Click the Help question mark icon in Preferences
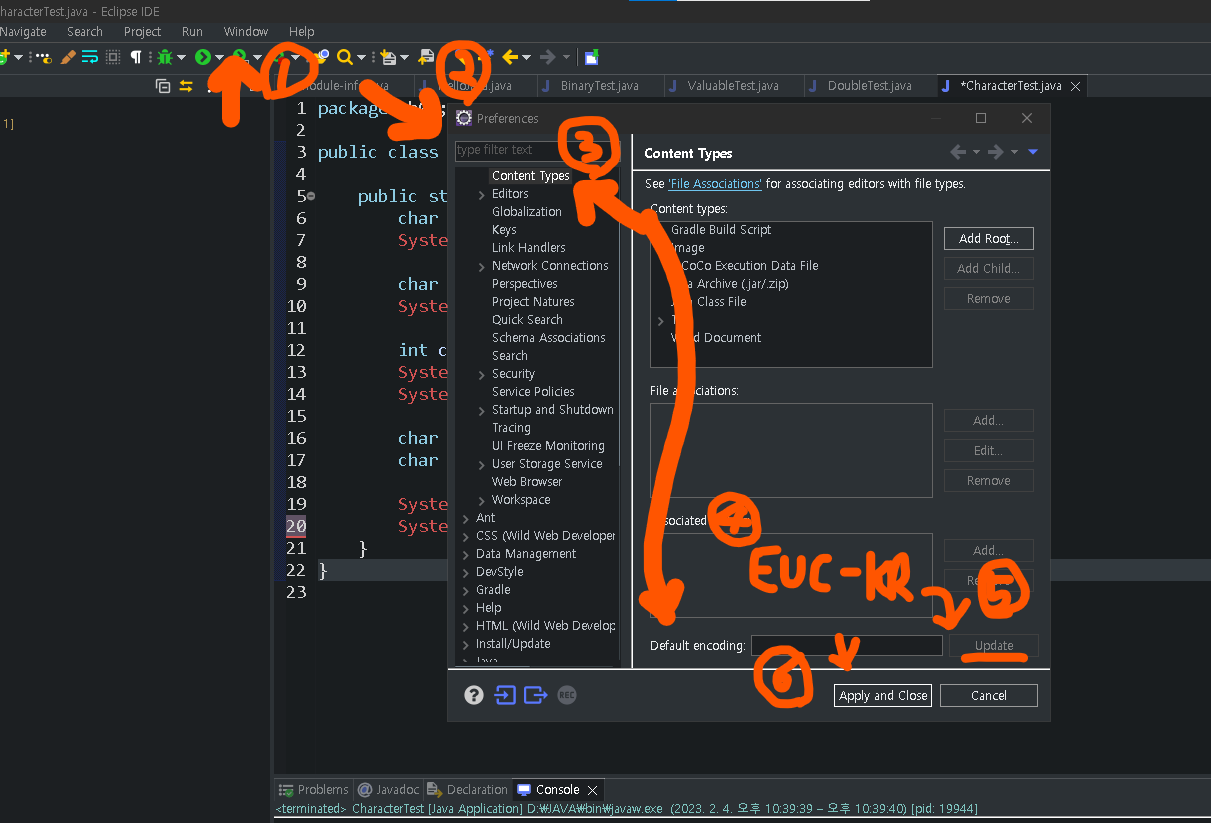 tap(474, 695)
